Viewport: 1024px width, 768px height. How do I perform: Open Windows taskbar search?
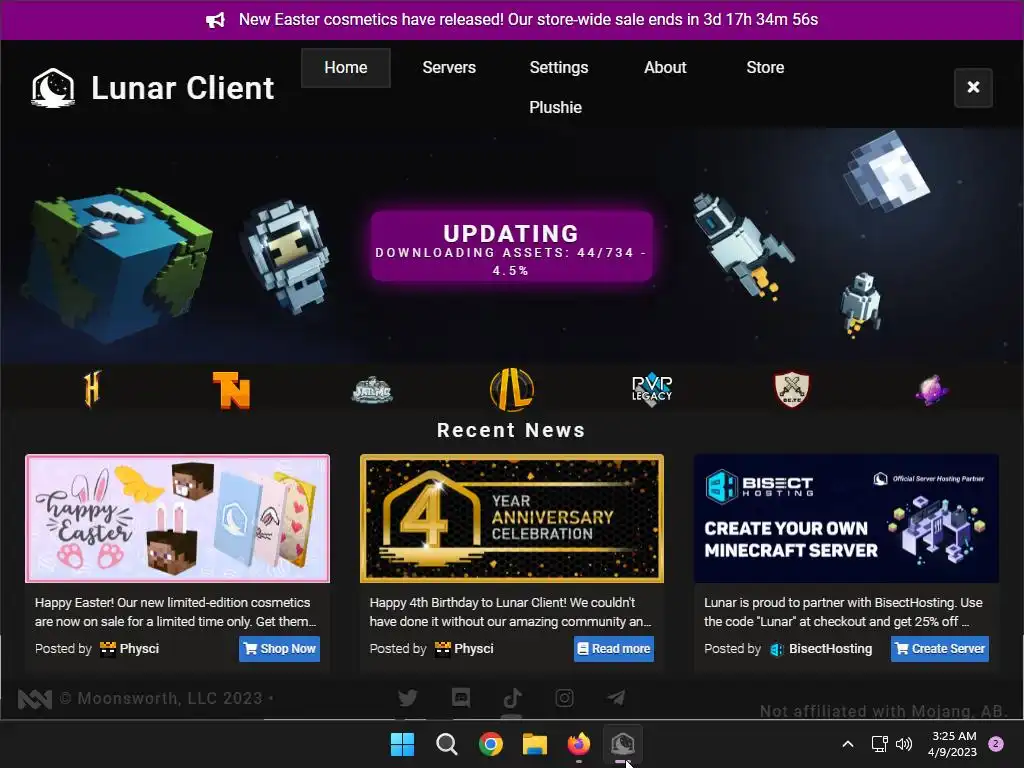click(x=447, y=744)
